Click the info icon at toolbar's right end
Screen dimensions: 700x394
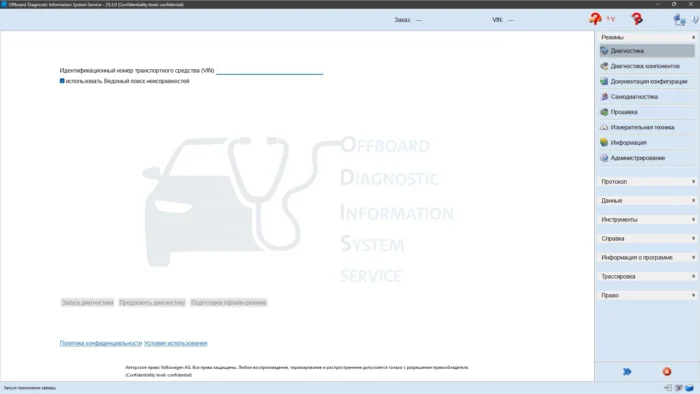695,20
